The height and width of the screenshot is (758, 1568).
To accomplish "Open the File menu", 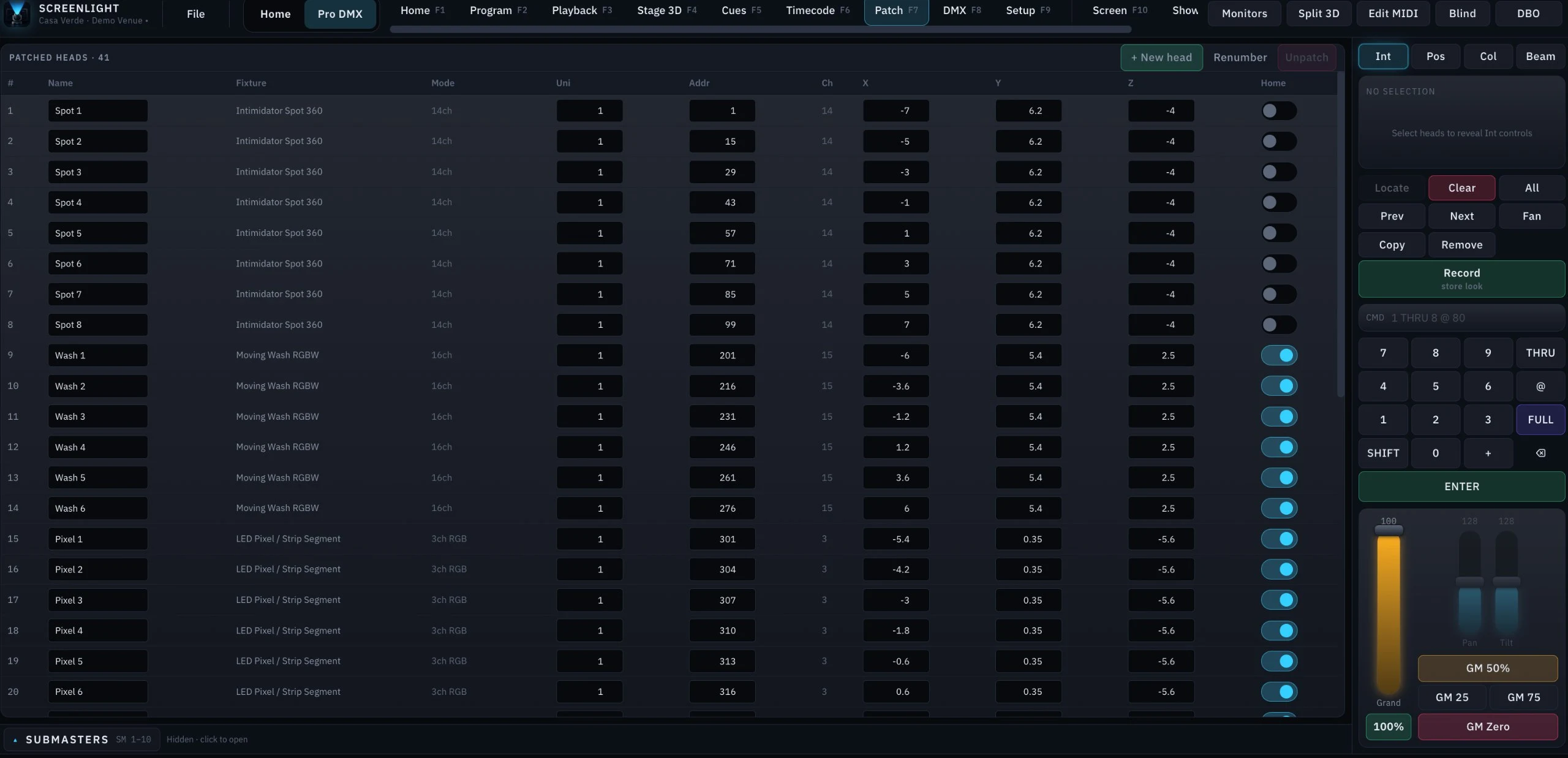I will click(195, 13).
